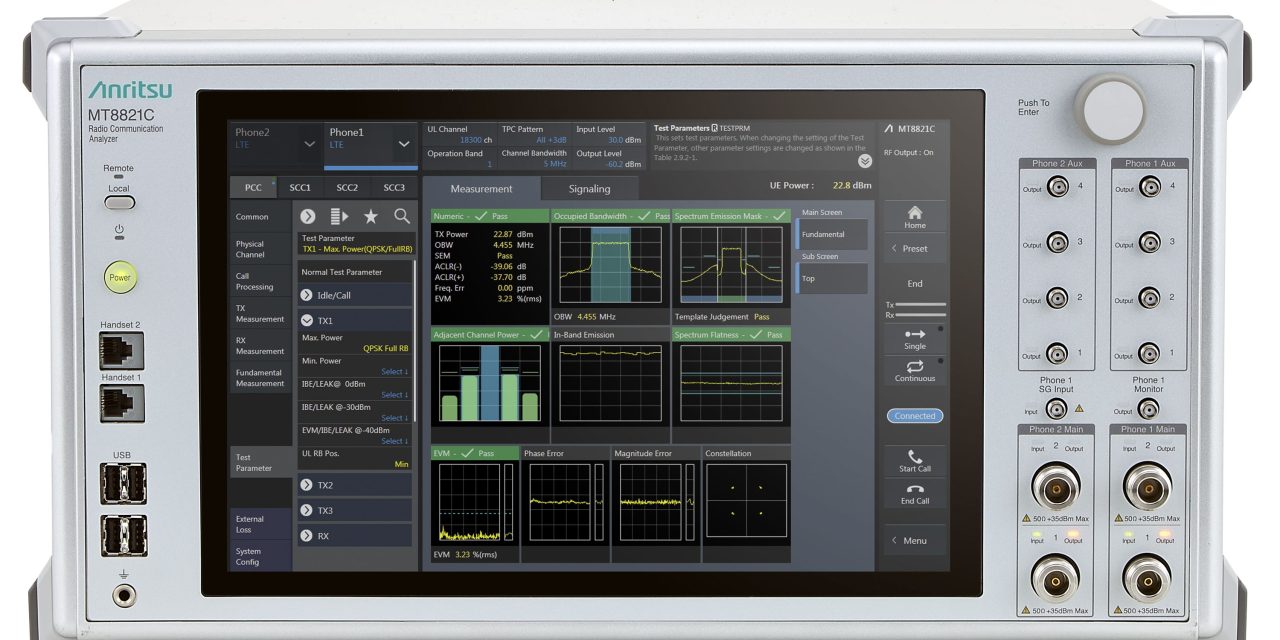Click the star favorites icon above Test Parameter
The image size is (1280, 640).
pos(369,215)
